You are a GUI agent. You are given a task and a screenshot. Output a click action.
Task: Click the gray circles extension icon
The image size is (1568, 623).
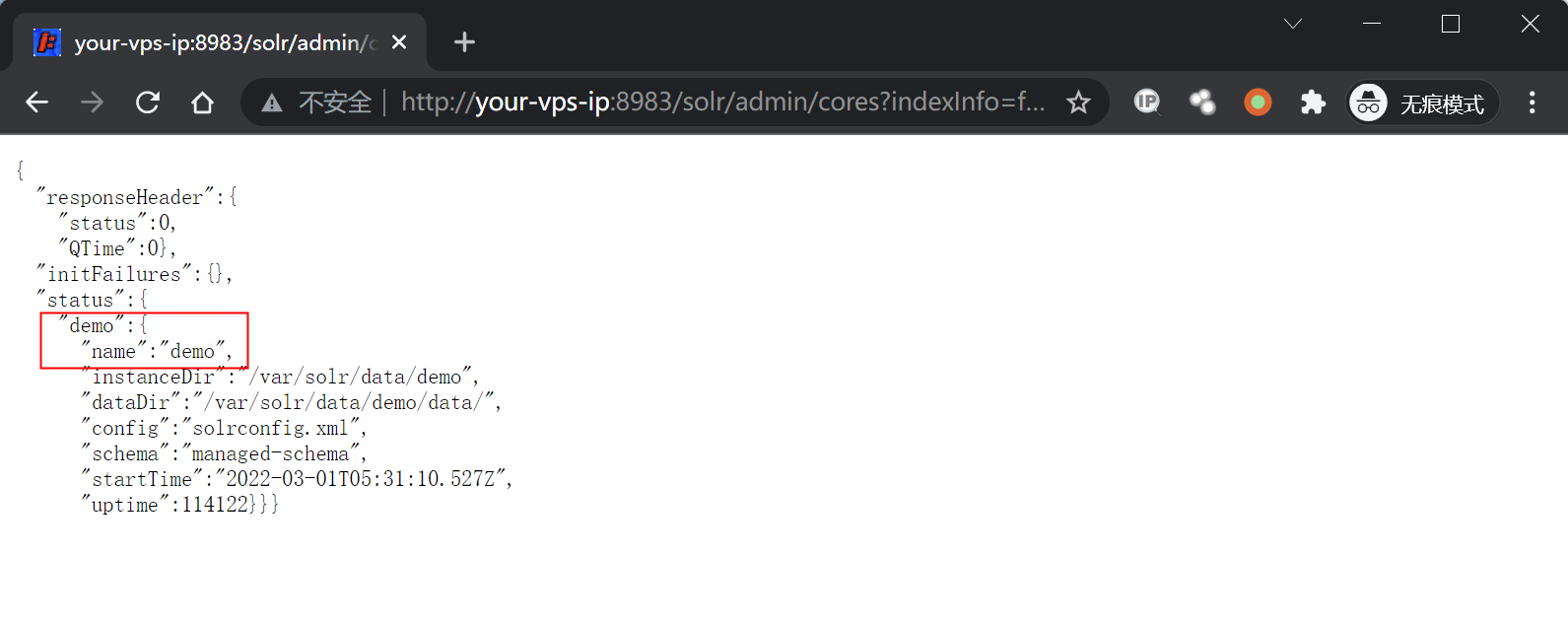(1202, 103)
